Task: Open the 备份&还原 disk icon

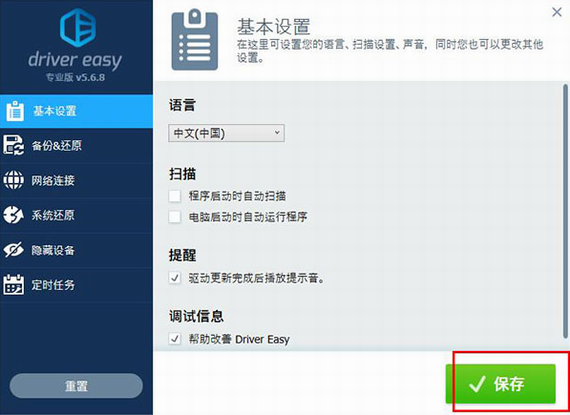Action: [13, 145]
